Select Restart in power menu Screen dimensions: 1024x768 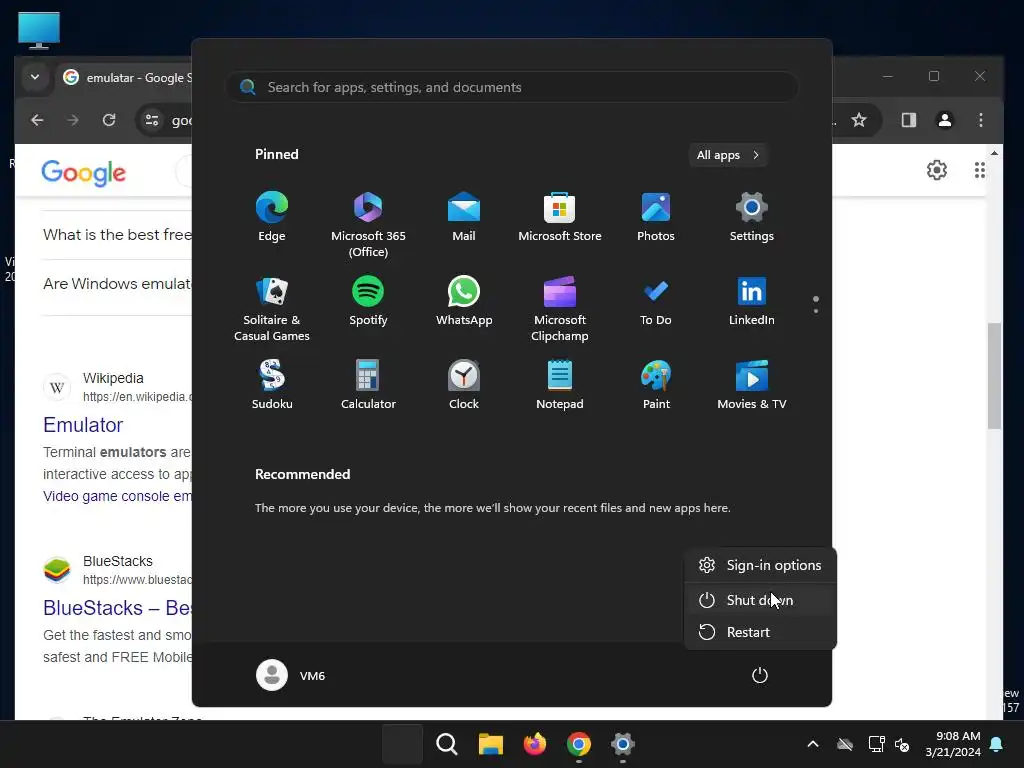(760, 632)
